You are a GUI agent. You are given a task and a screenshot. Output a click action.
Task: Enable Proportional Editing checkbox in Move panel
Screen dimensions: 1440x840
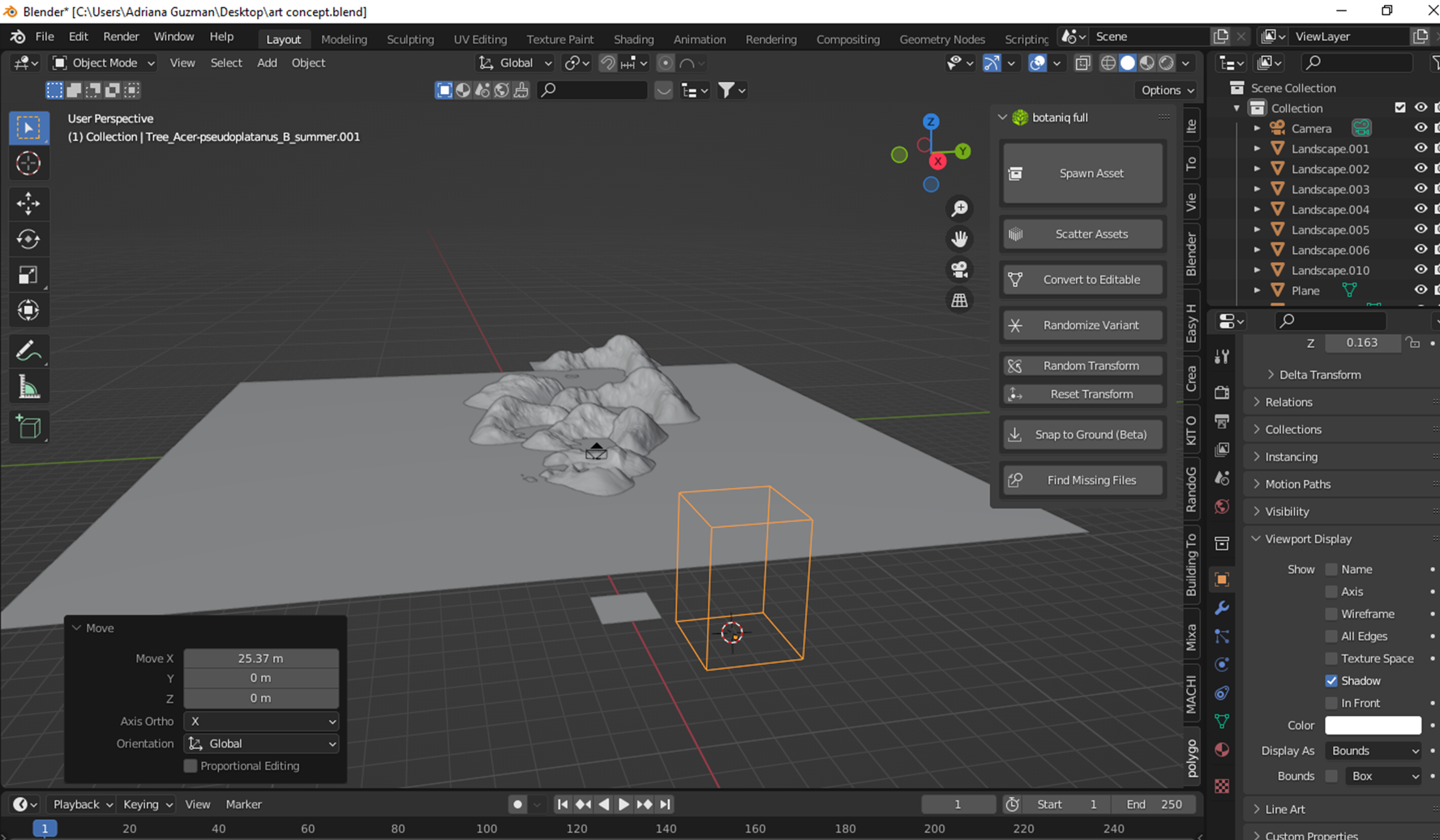(191, 765)
